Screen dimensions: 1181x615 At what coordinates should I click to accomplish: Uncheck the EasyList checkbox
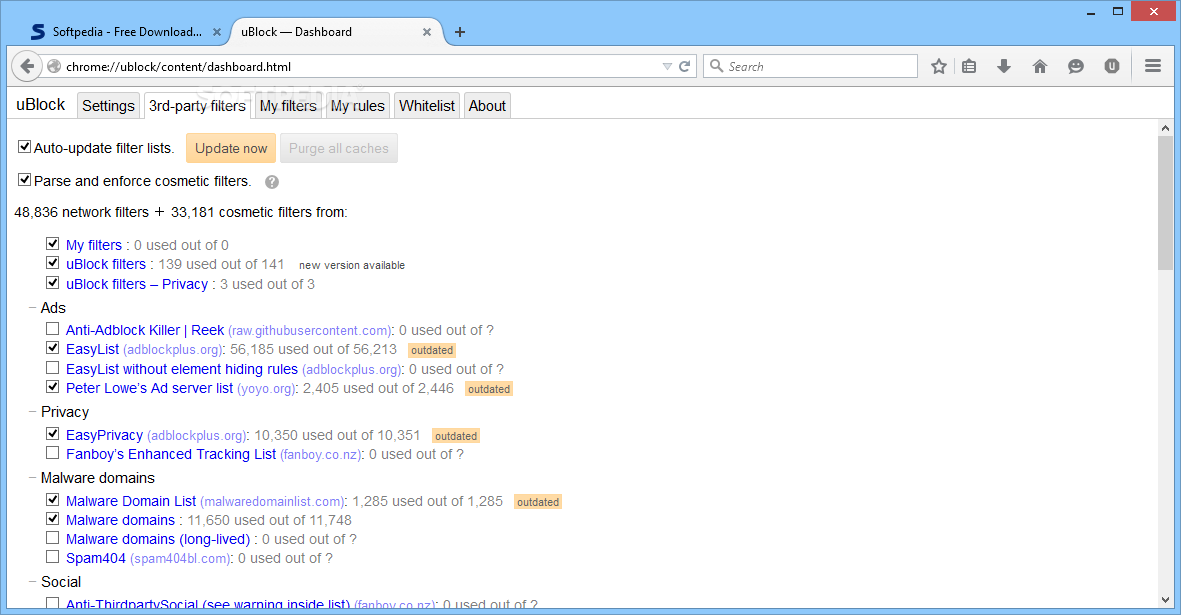pos(52,348)
